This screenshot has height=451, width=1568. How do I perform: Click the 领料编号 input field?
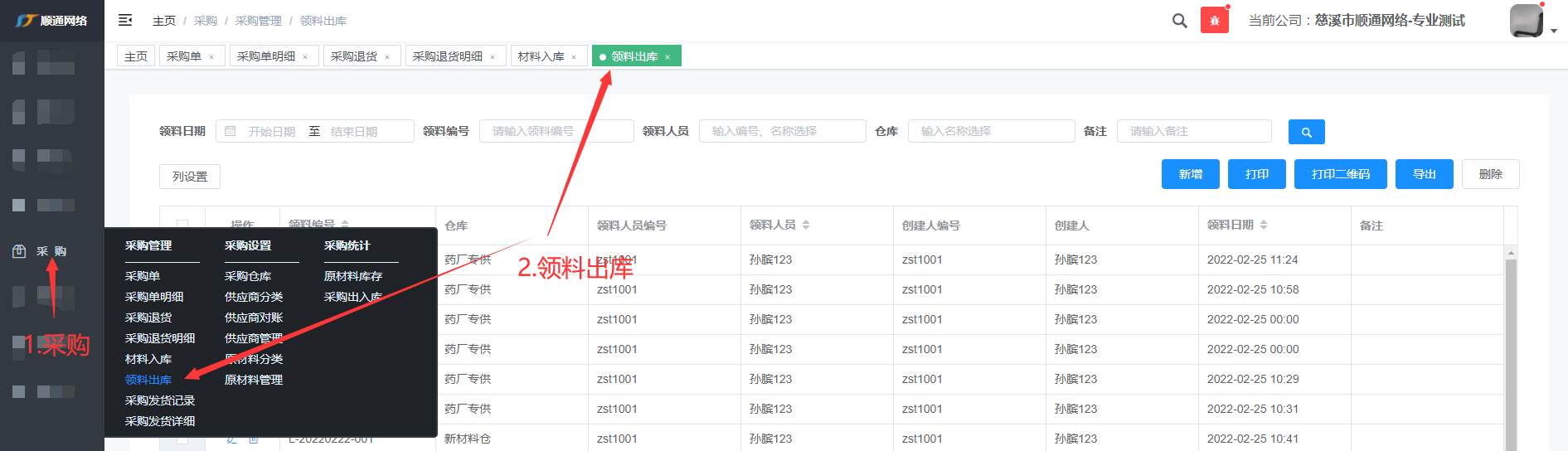pos(556,131)
